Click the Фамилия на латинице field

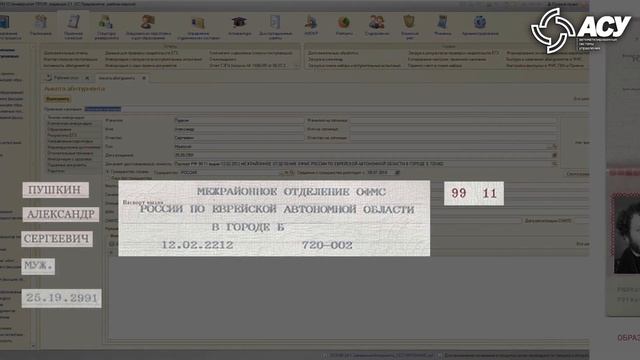coord(453,121)
